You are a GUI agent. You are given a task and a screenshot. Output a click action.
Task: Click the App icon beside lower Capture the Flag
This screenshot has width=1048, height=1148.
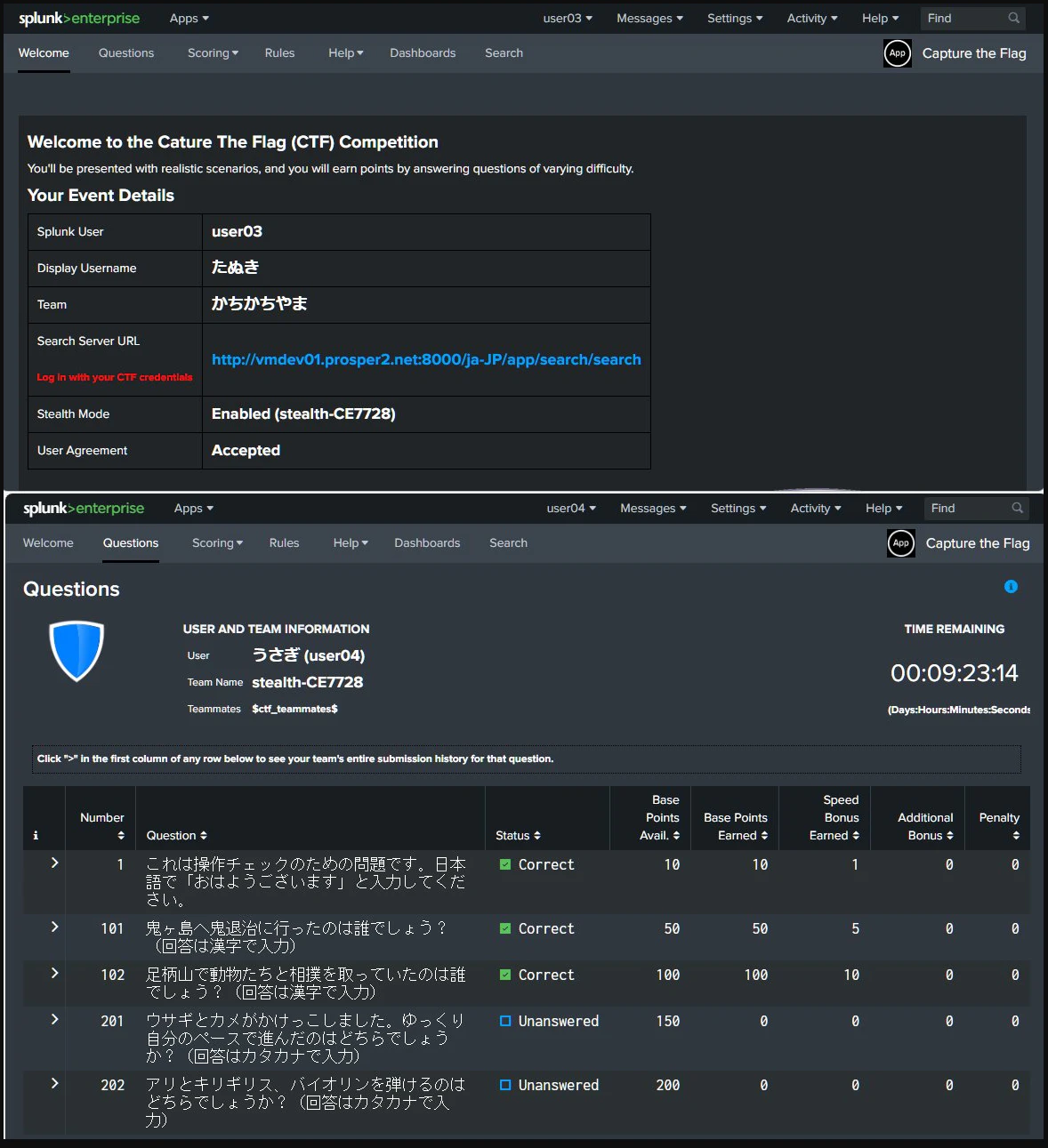tap(901, 543)
